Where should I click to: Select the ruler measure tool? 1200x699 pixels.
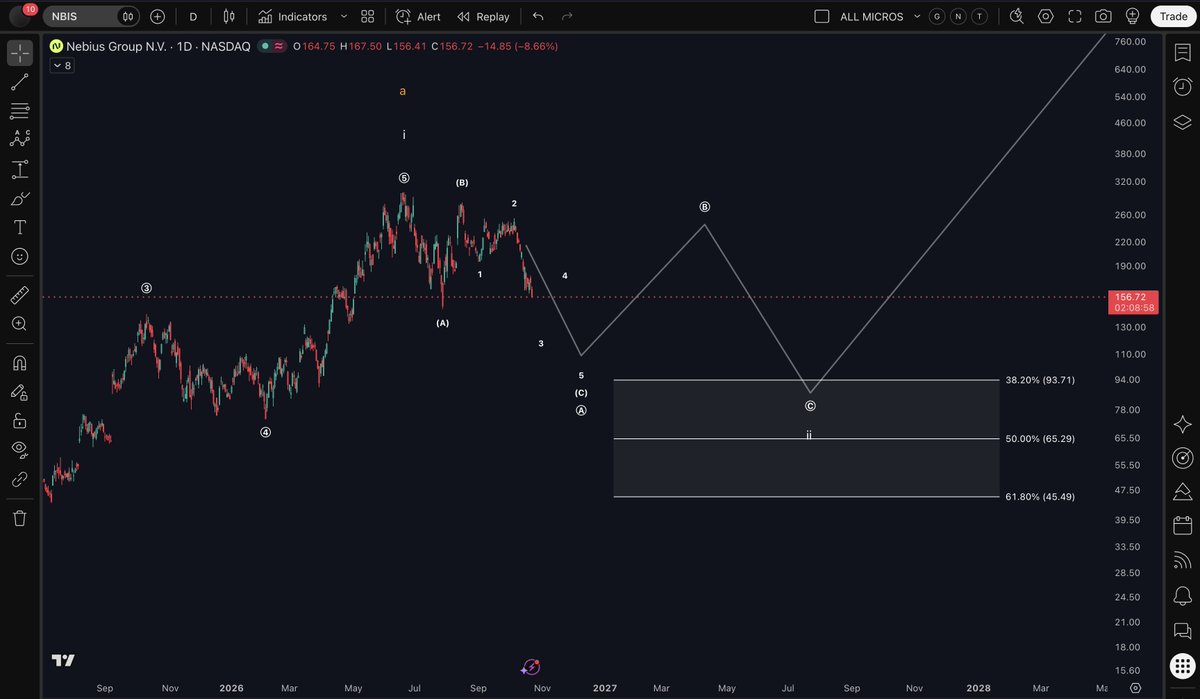19,296
